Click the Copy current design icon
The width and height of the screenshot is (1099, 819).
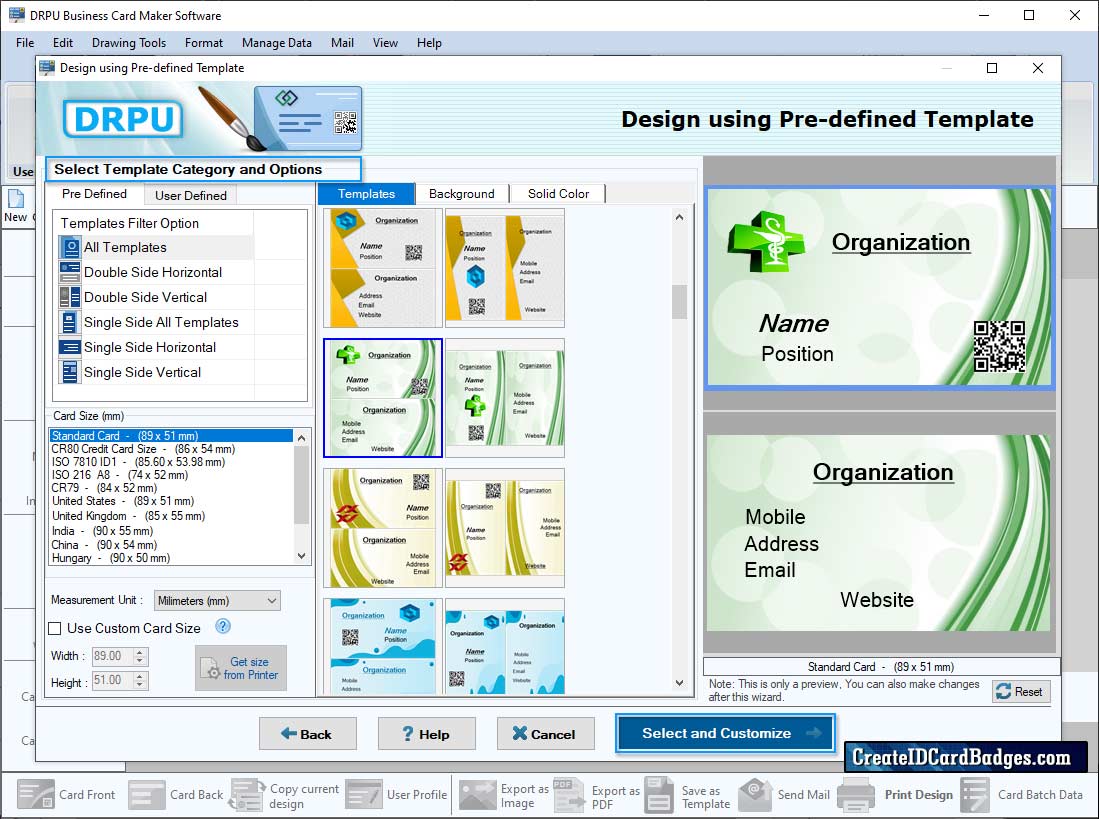point(247,794)
